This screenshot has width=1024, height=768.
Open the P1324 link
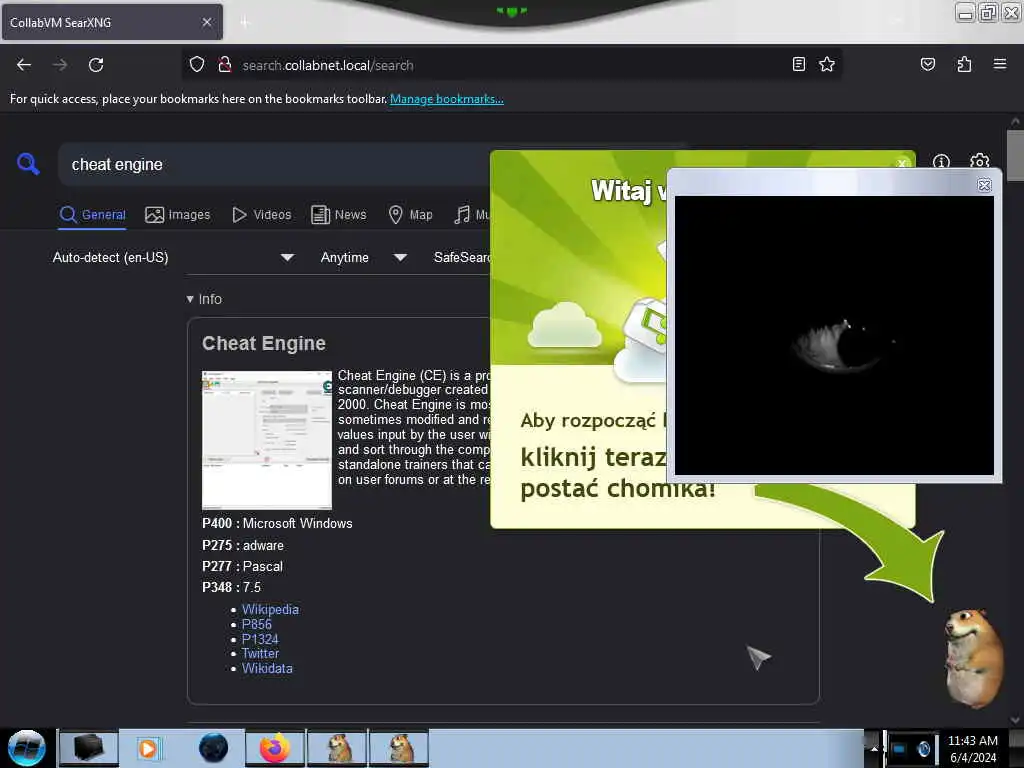click(260, 639)
